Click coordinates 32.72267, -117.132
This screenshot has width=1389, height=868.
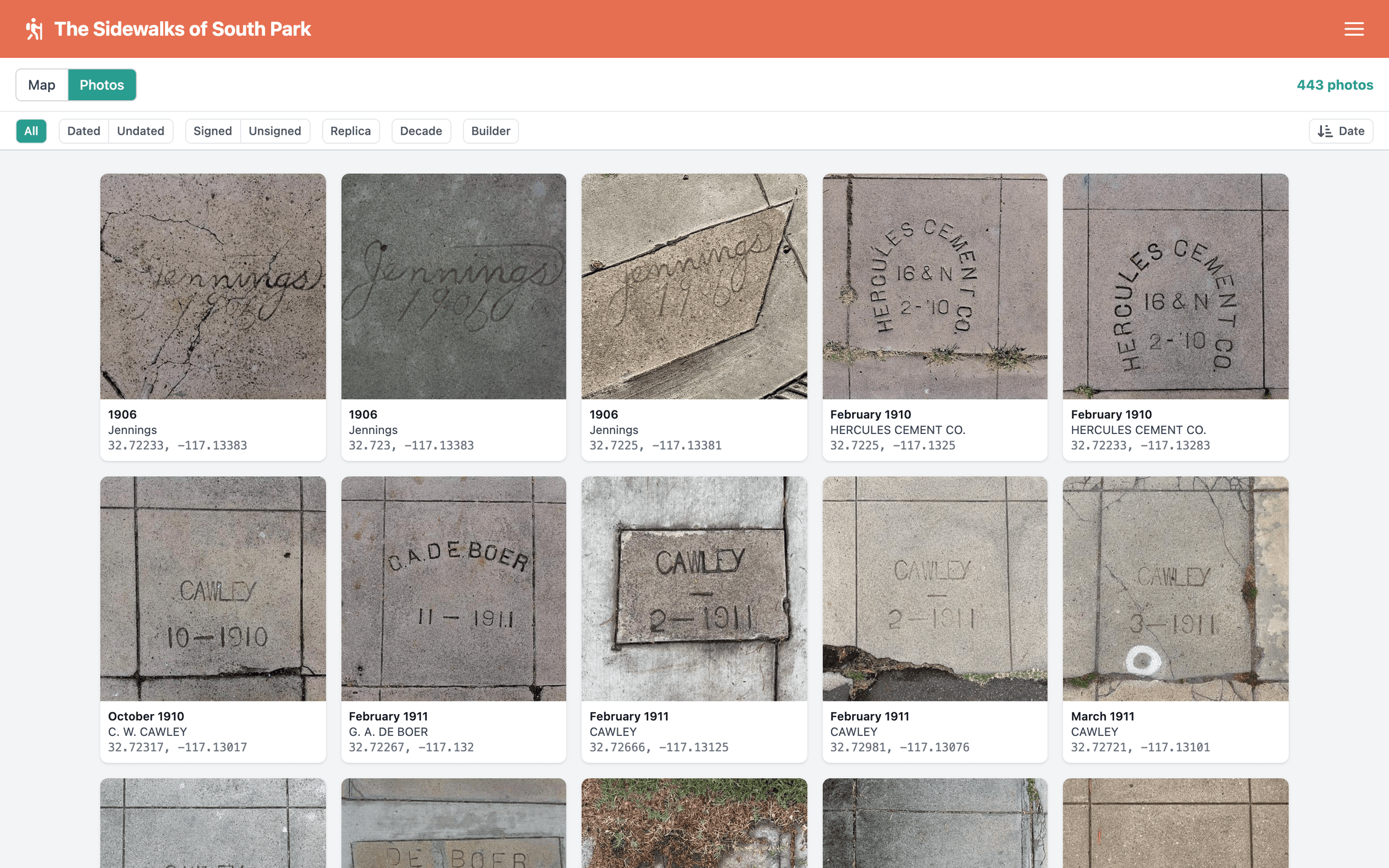pos(411,747)
